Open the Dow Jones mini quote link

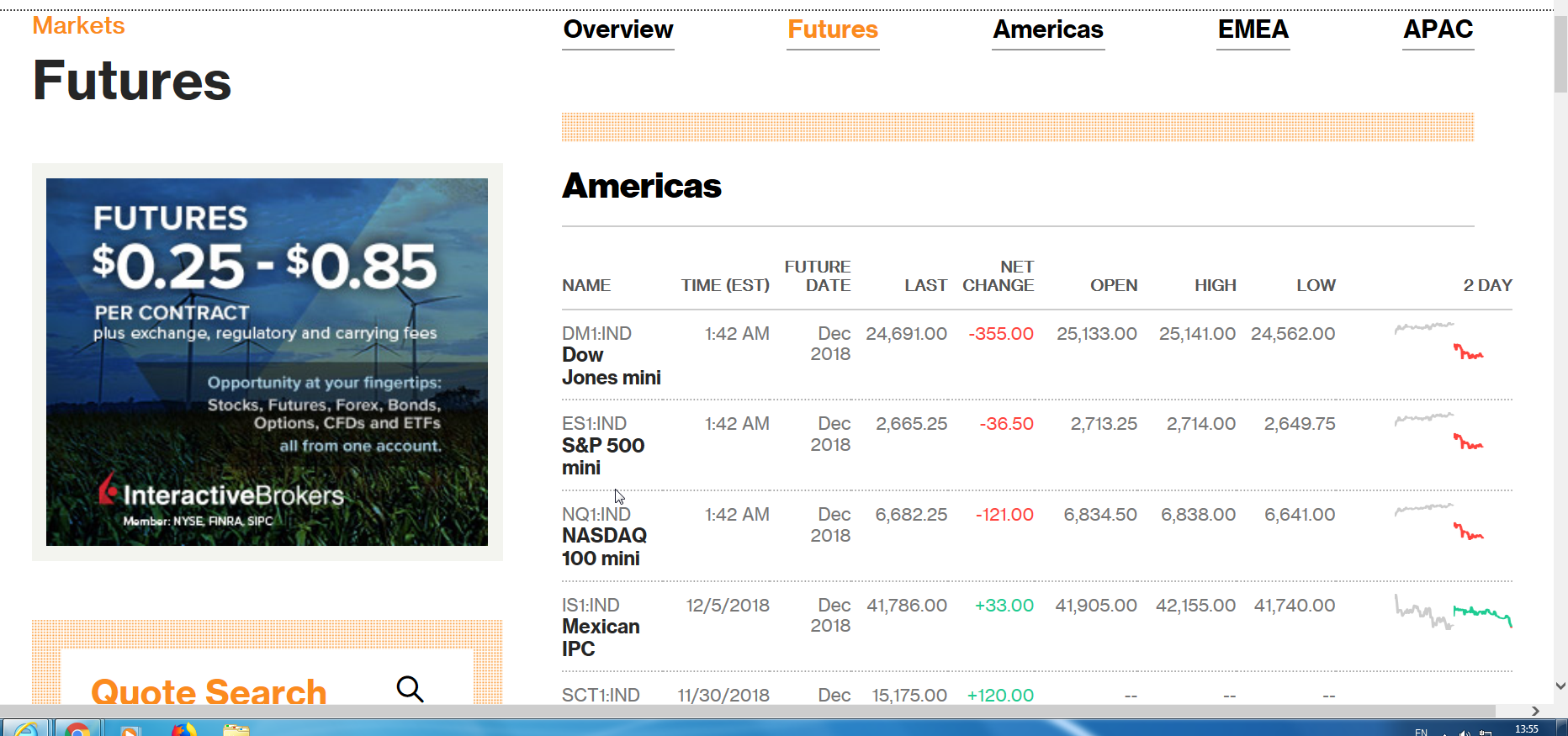click(x=611, y=367)
